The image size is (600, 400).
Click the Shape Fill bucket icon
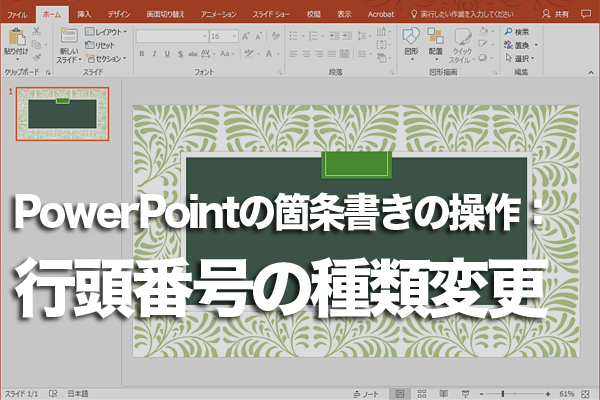click(x=483, y=31)
